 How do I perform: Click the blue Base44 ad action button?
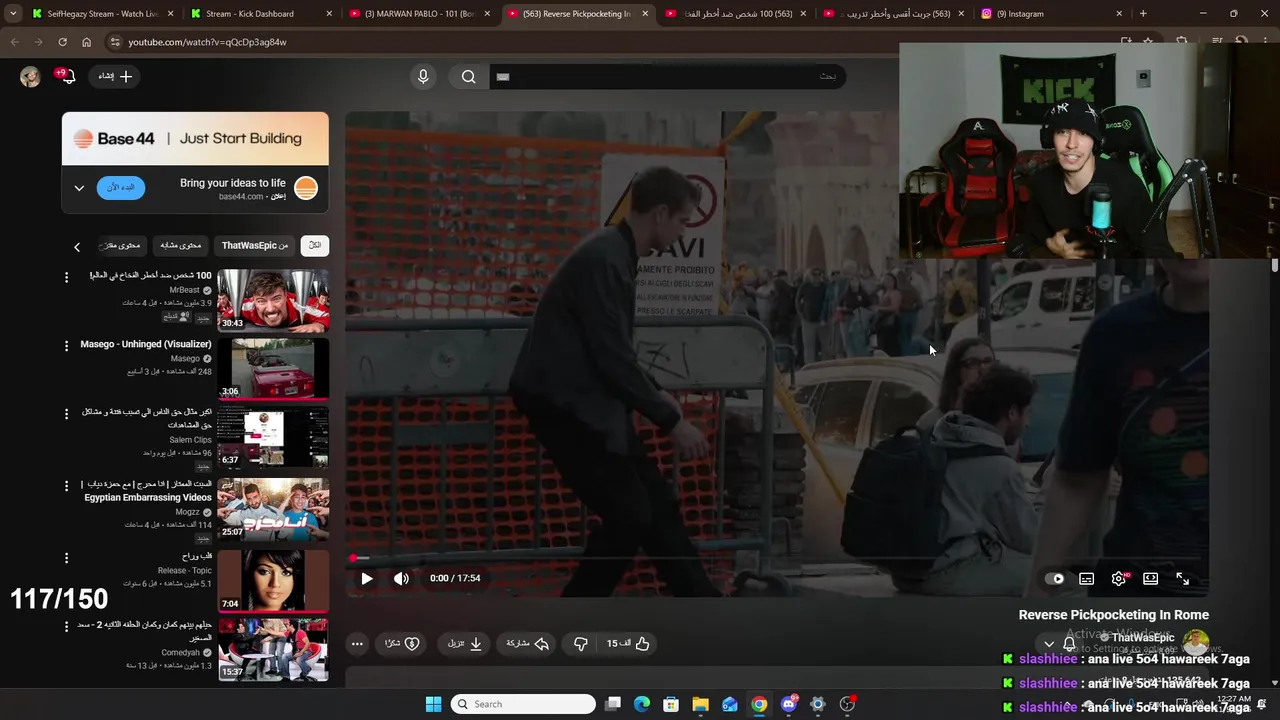pyautogui.click(x=121, y=187)
